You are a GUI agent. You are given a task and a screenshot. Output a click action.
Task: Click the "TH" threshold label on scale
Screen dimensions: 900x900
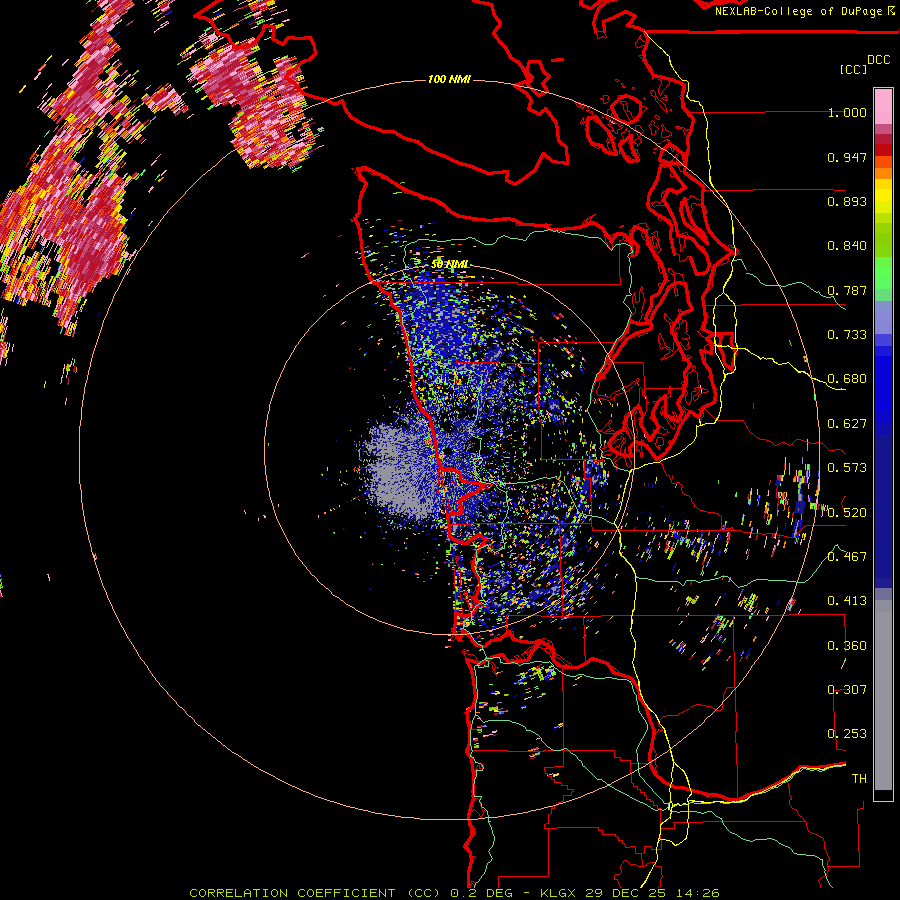859,779
